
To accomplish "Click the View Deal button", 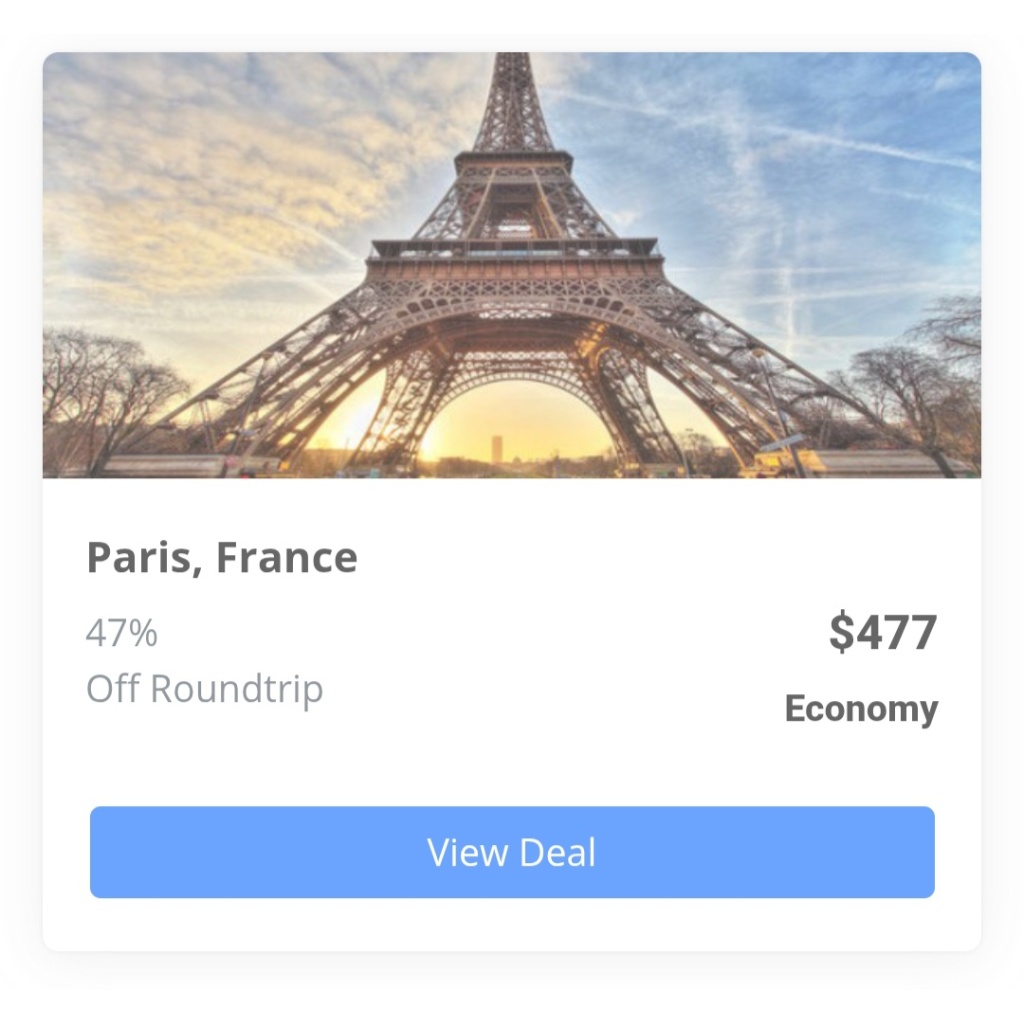I will click(512, 852).
